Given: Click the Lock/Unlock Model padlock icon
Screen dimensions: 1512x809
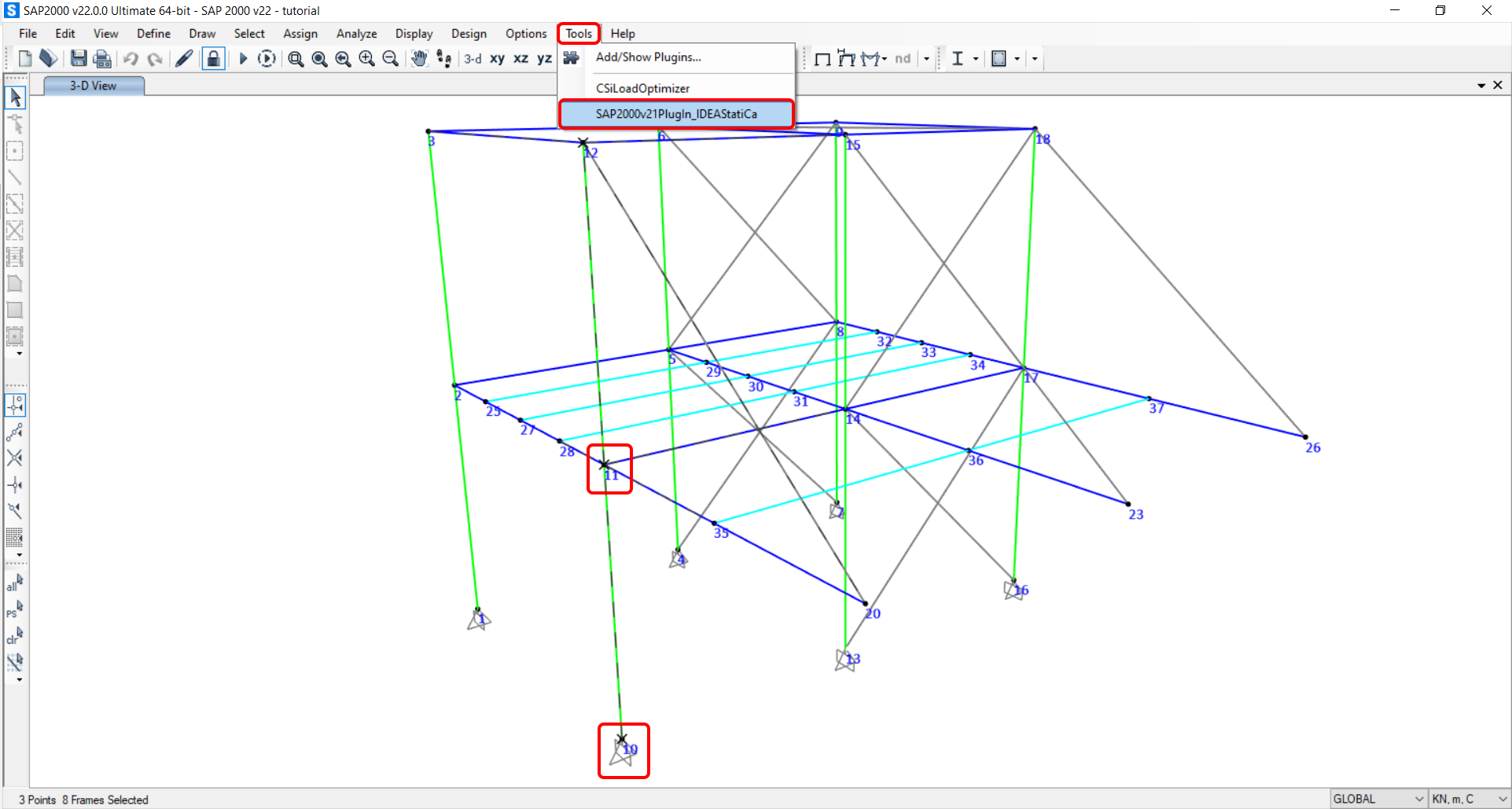Looking at the screenshot, I should [213, 59].
